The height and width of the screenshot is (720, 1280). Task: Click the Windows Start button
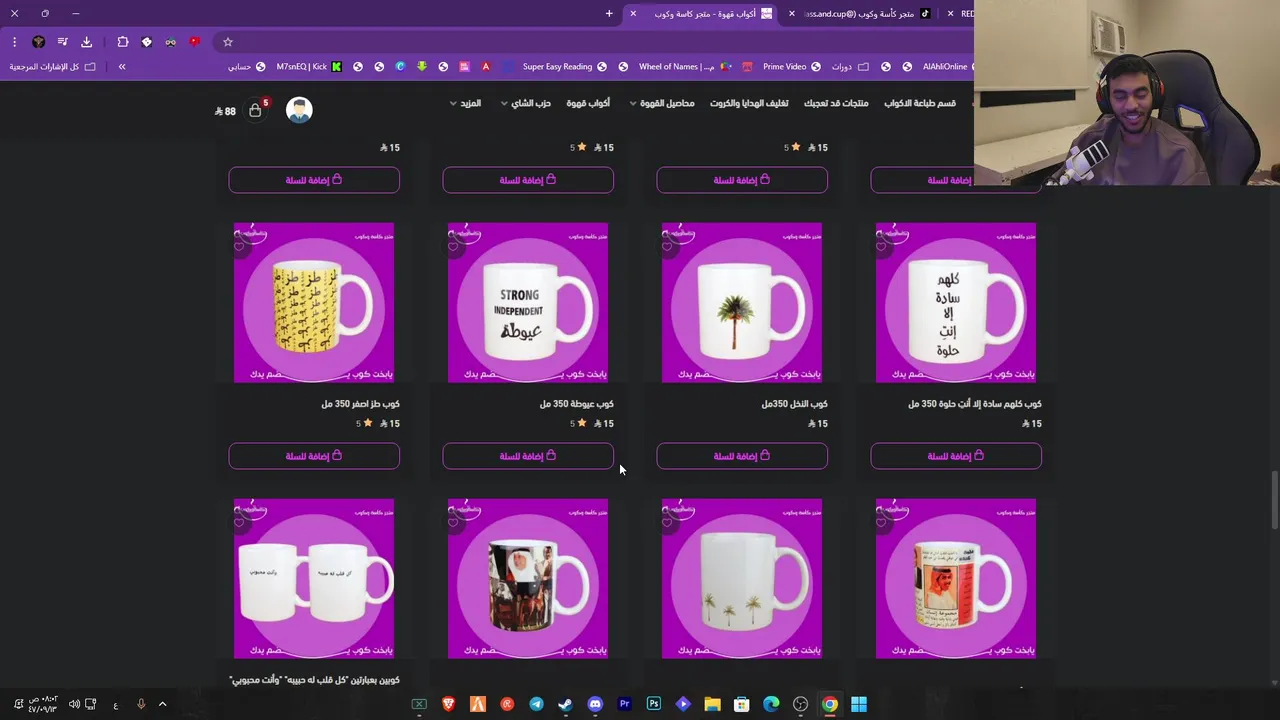tap(859, 704)
